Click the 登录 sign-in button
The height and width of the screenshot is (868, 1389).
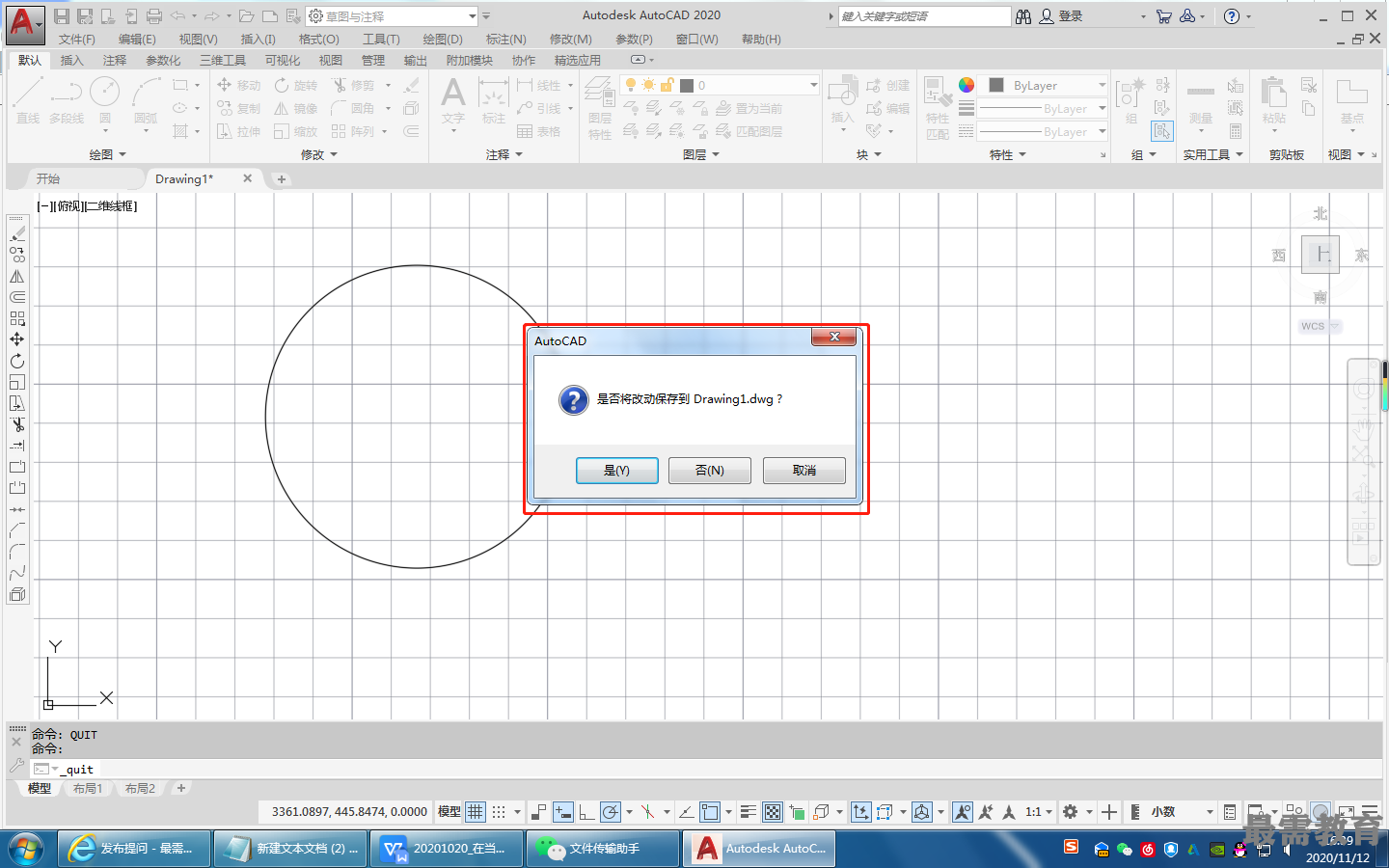coord(1061,16)
